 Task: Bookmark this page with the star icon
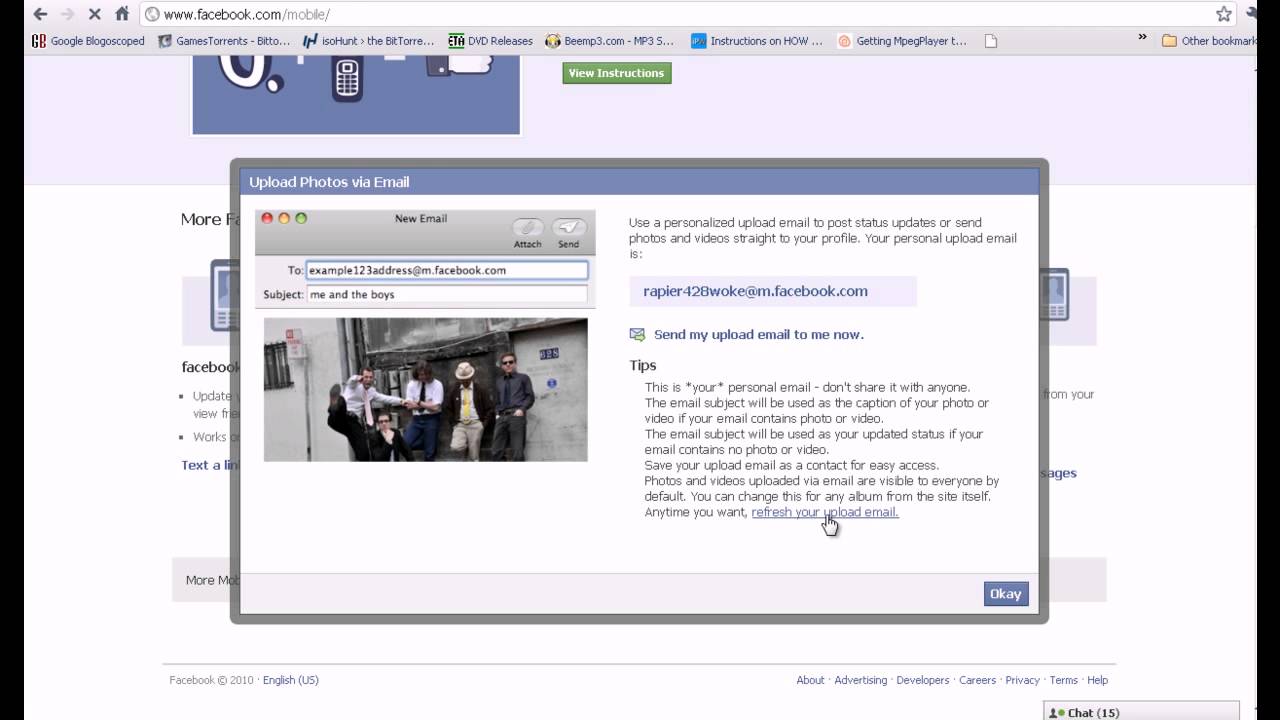[1224, 14]
